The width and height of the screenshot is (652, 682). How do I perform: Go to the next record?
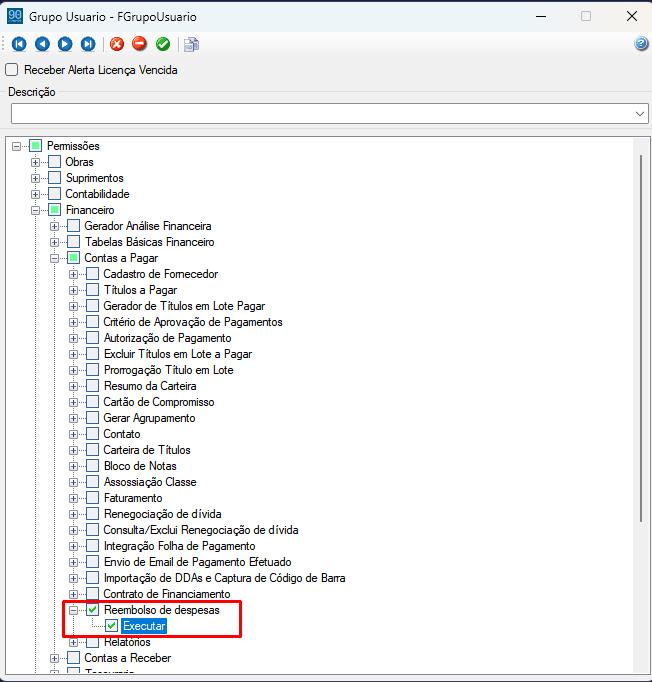(65, 44)
